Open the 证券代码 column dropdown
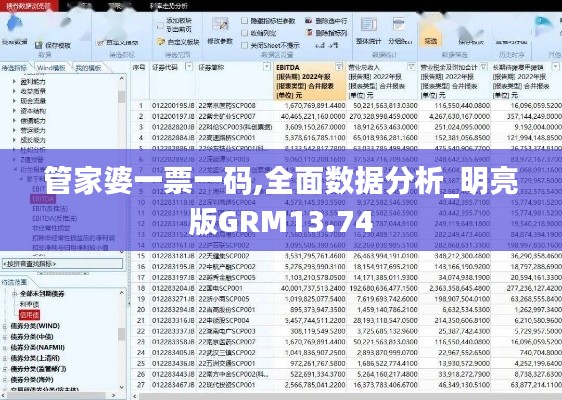This screenshot has width=562, height=400. 189,66
